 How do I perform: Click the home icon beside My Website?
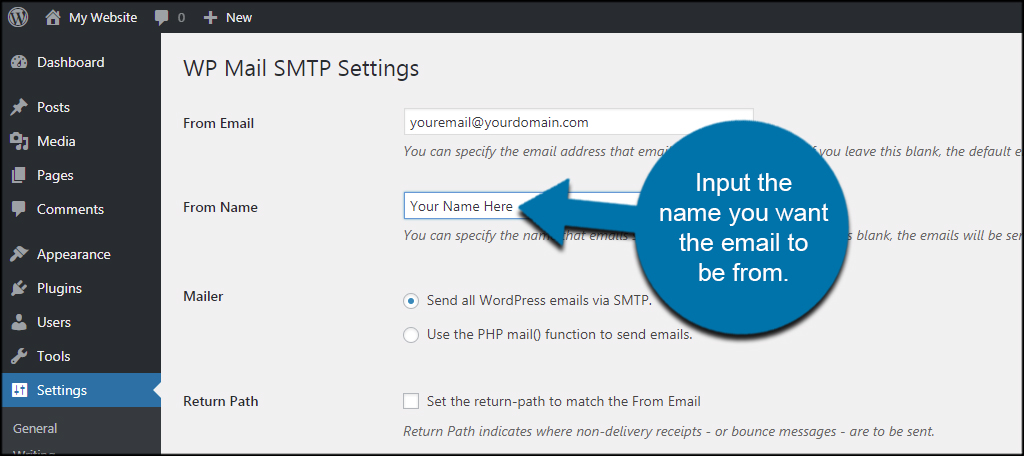point(54,18)
